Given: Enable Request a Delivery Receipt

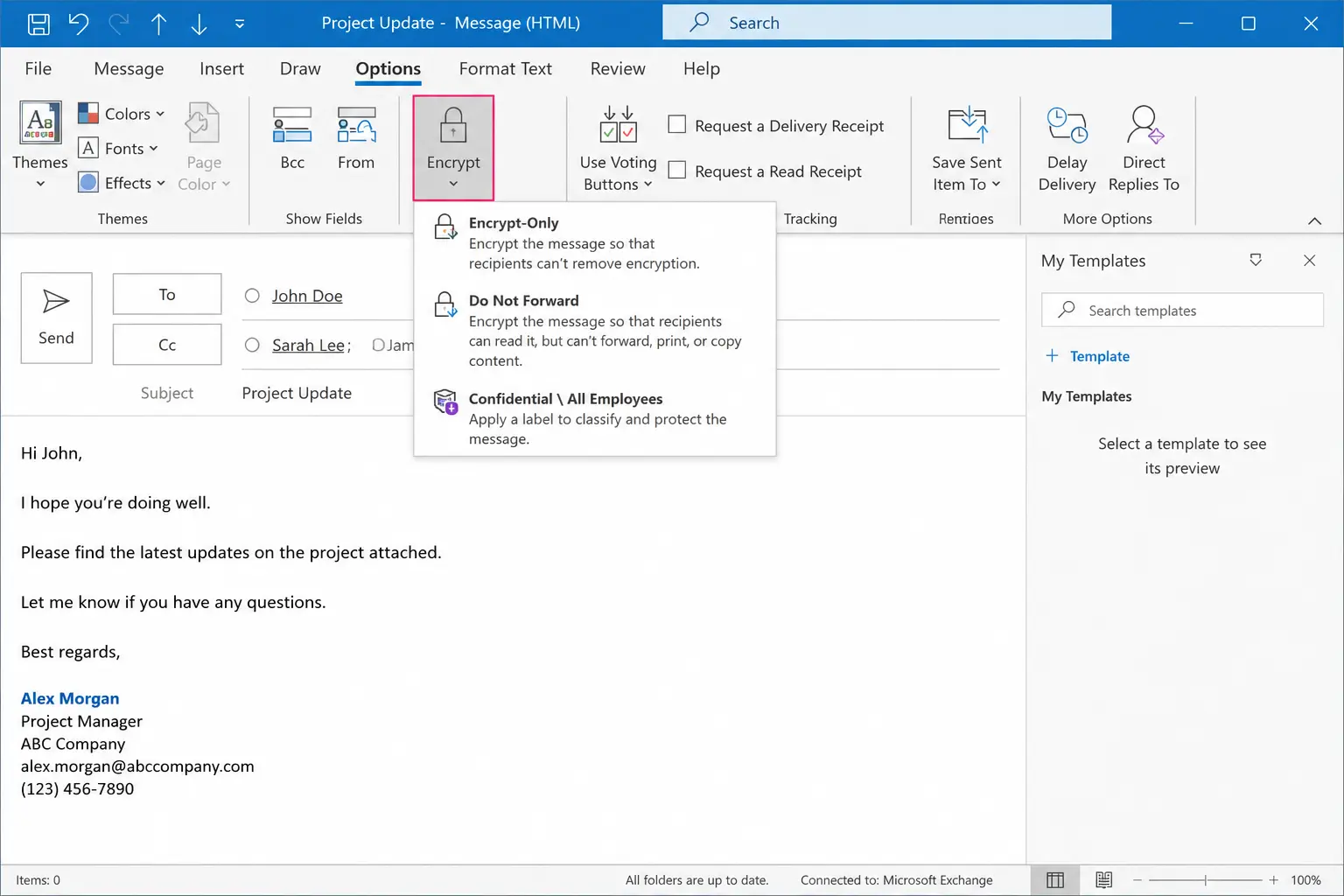Looking at the screenshot, I should pyautogui.click(x=676, y=125).
